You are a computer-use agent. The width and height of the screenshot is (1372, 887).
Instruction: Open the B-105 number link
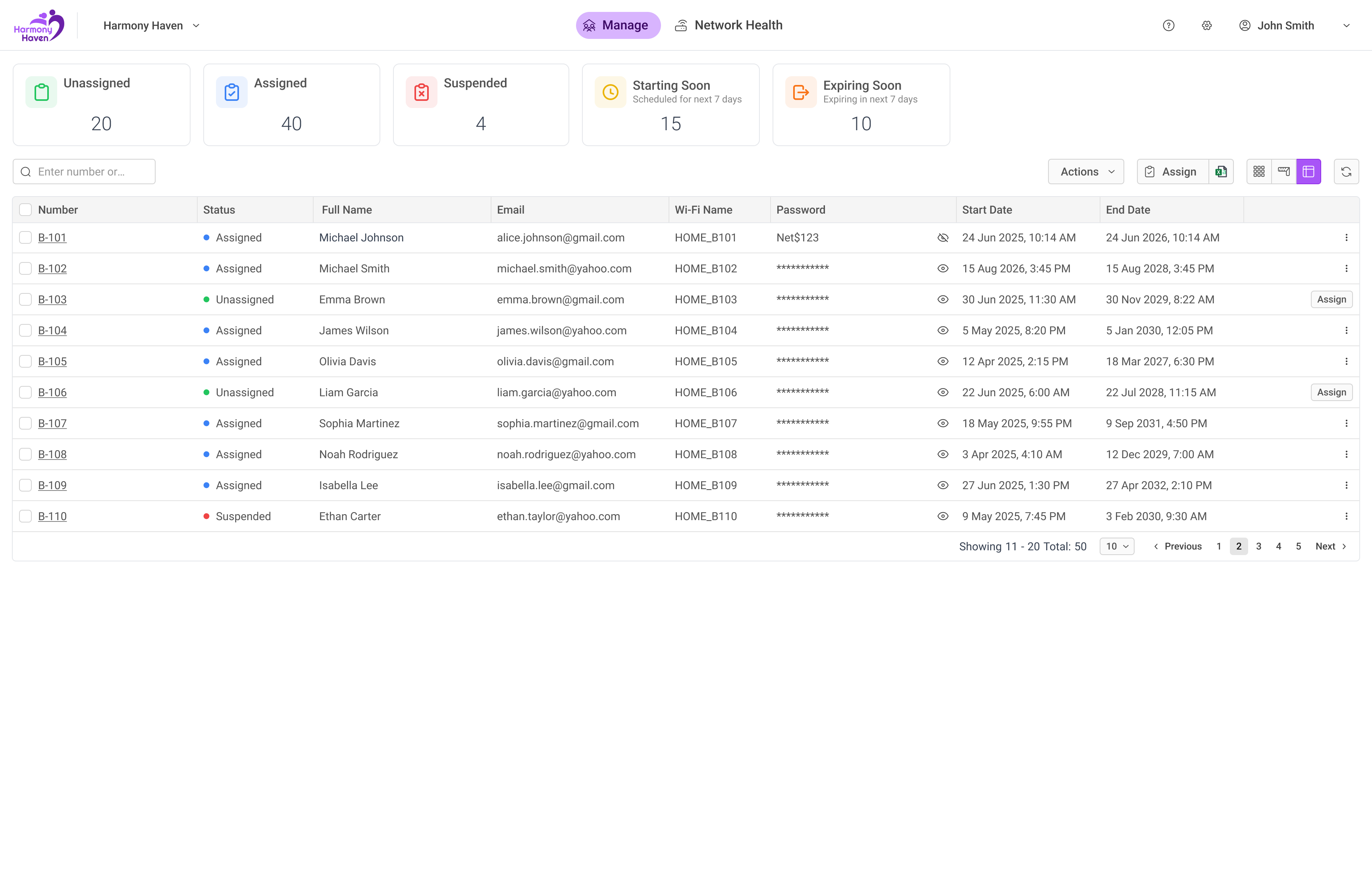(52, 362)
